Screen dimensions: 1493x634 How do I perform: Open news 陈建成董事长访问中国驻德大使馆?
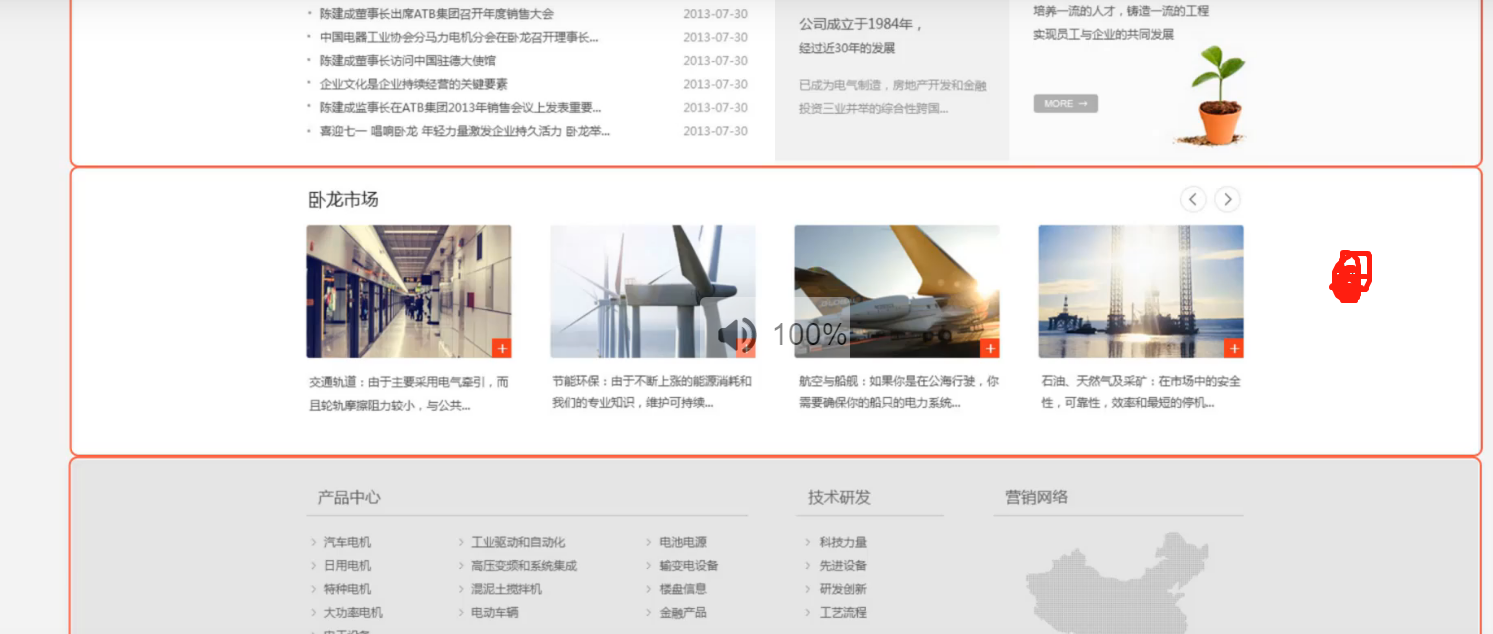coord(408,60)
